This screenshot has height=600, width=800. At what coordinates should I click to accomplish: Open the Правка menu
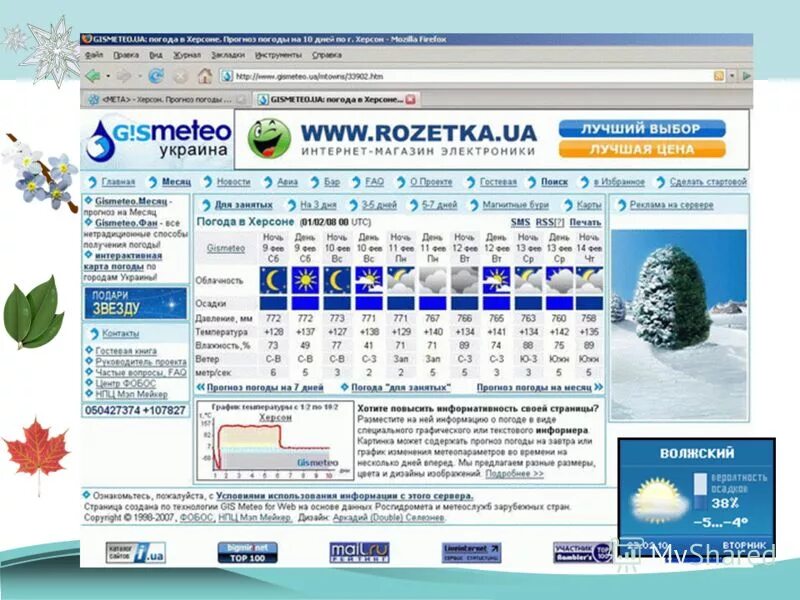pyautogui.click(x=126, y=55)
